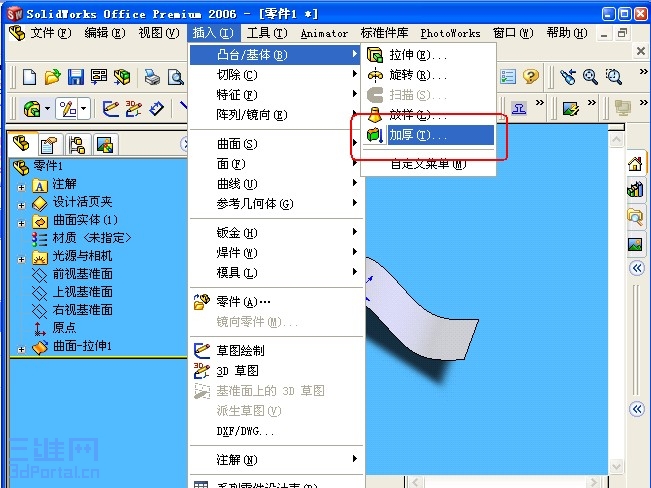Click the Zoom to Fit magnifier icon

click(590, 77)
